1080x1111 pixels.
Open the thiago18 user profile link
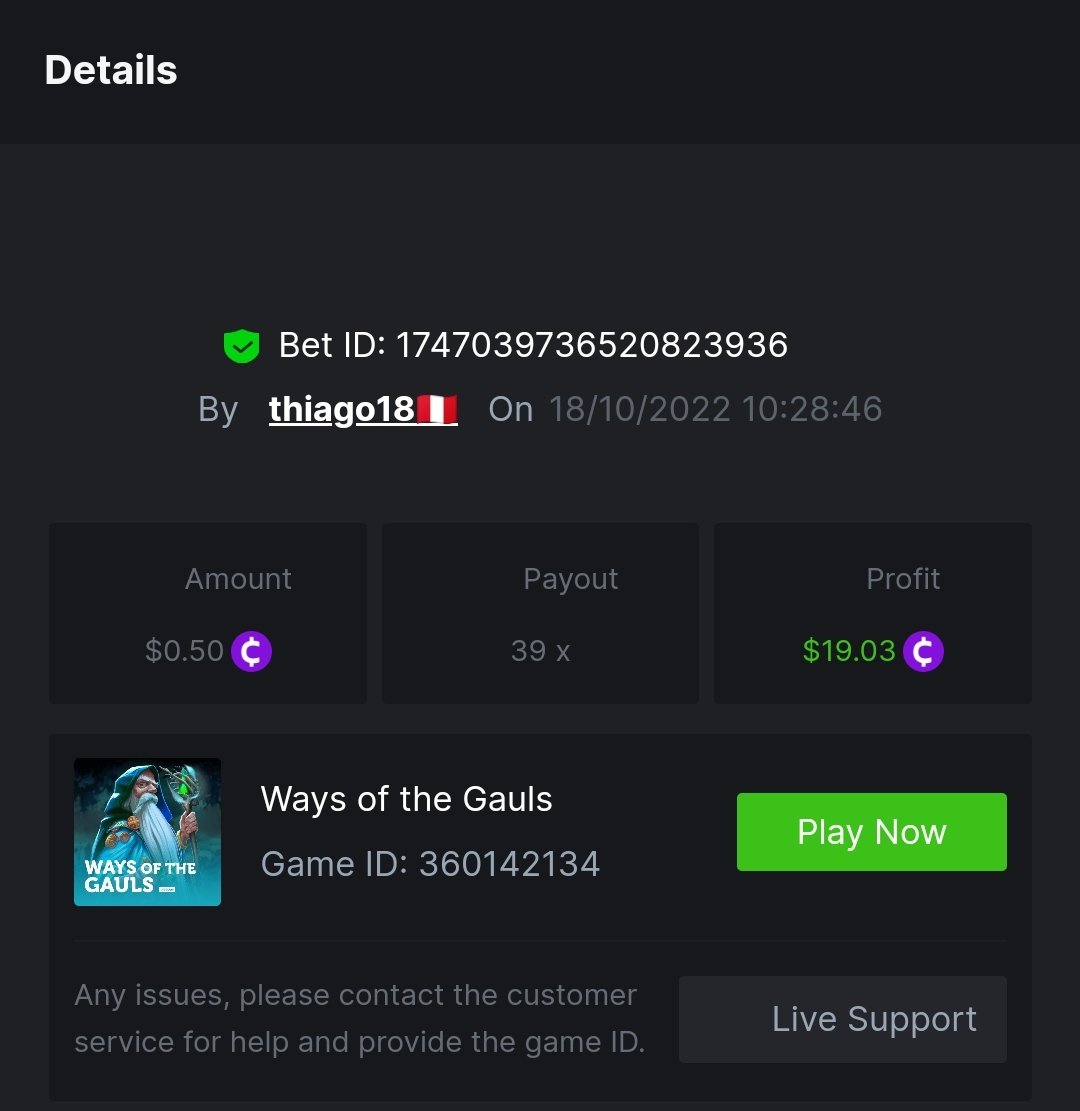click(341, 409)
